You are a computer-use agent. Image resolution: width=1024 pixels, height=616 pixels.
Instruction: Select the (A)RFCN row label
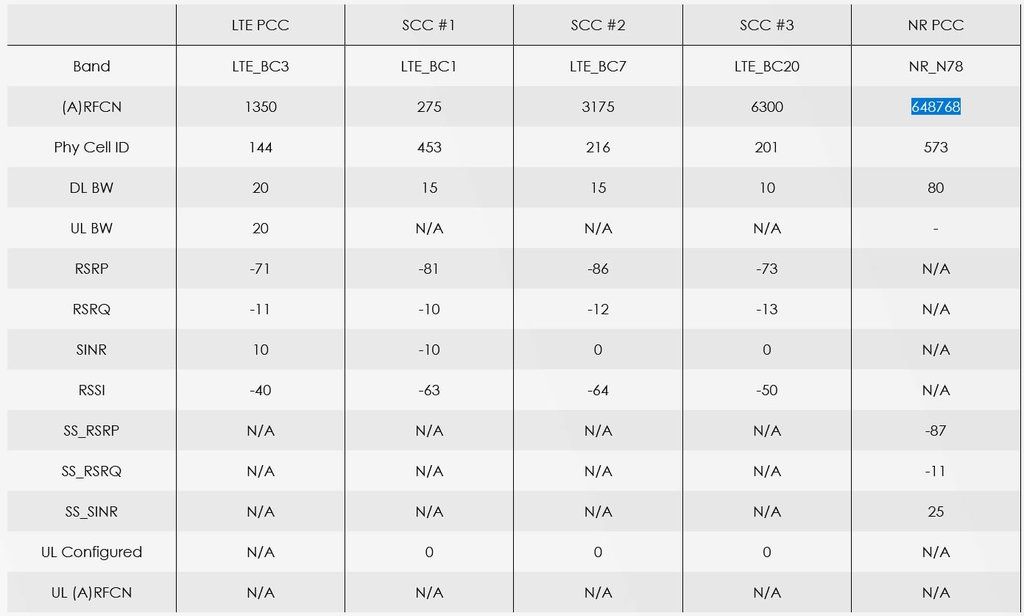(x=92, y=107)
